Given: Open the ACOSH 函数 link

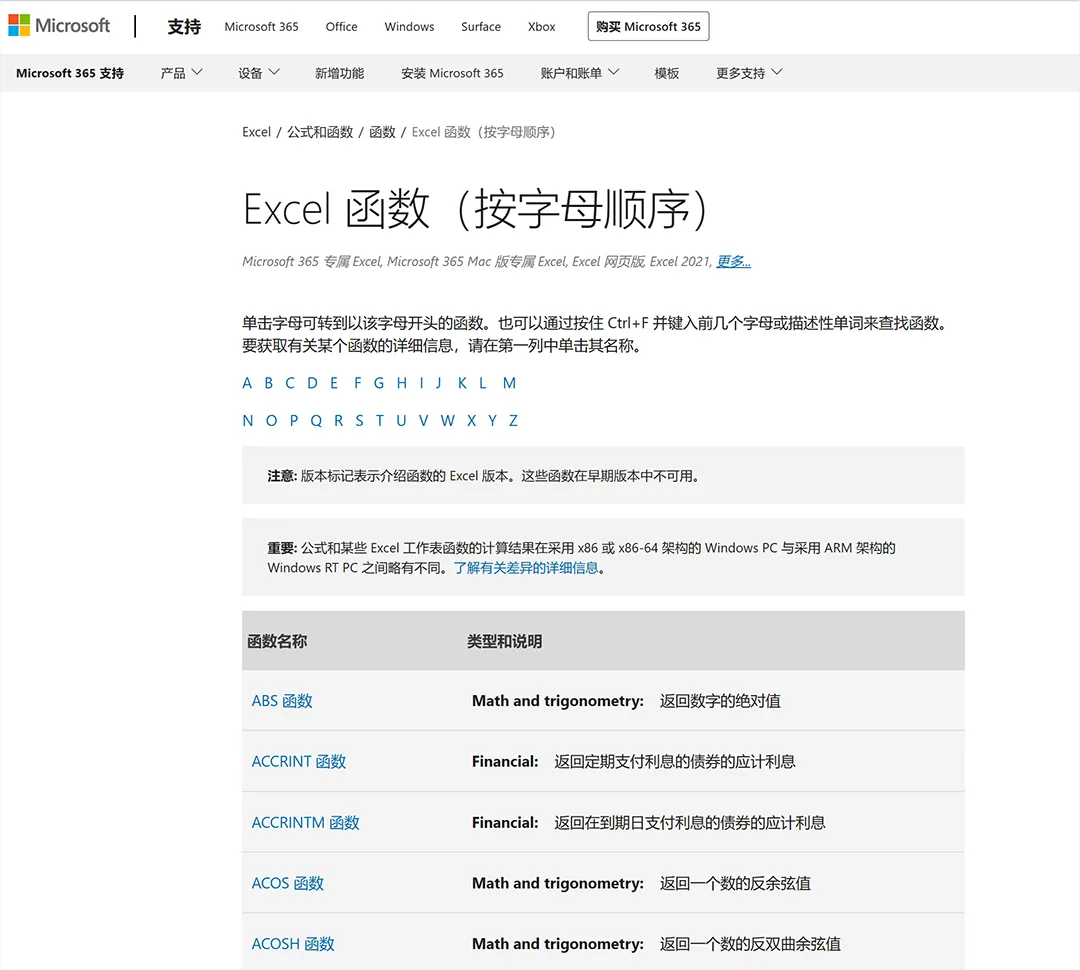Looking at the screenshot, I should [293, 944].
